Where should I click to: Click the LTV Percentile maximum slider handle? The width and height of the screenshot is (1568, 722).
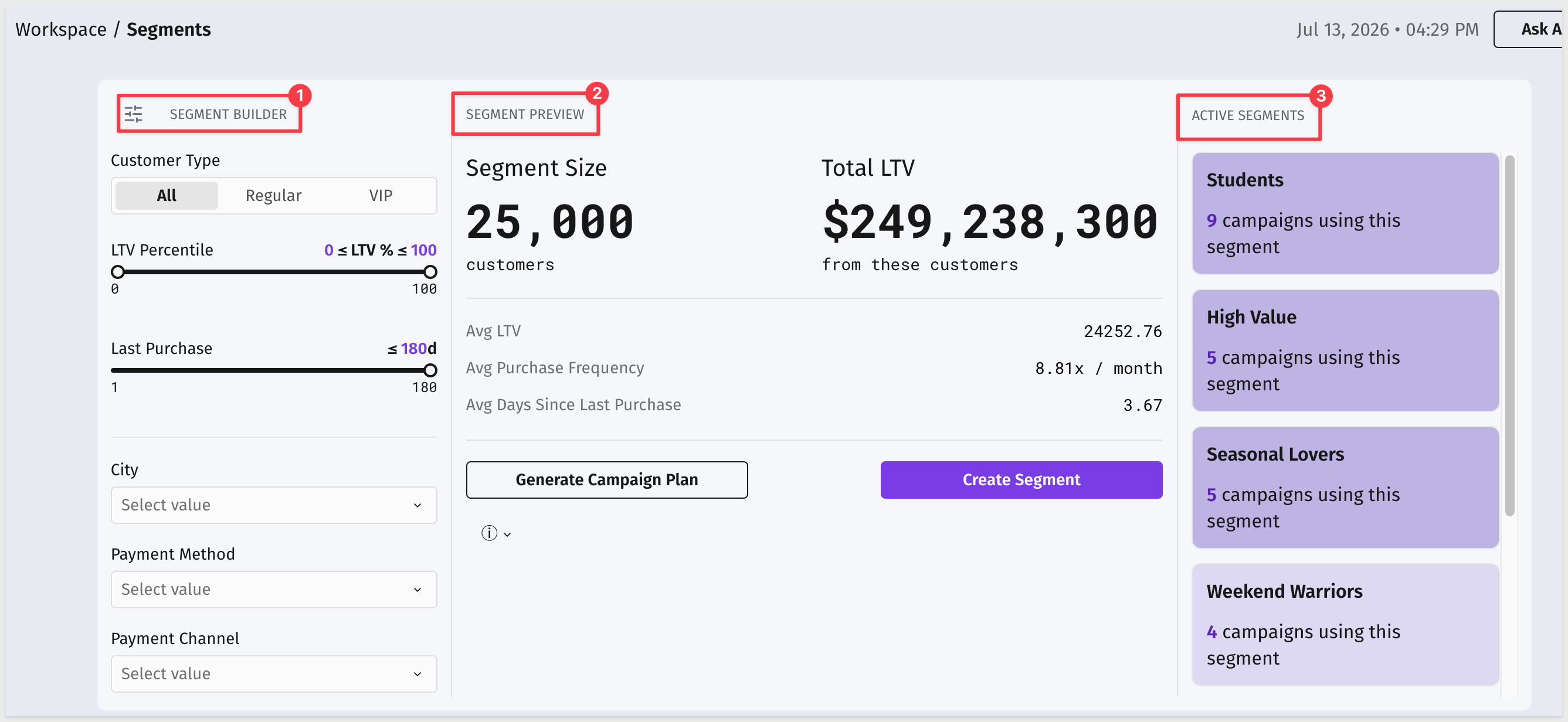click(x=430, y=271)
